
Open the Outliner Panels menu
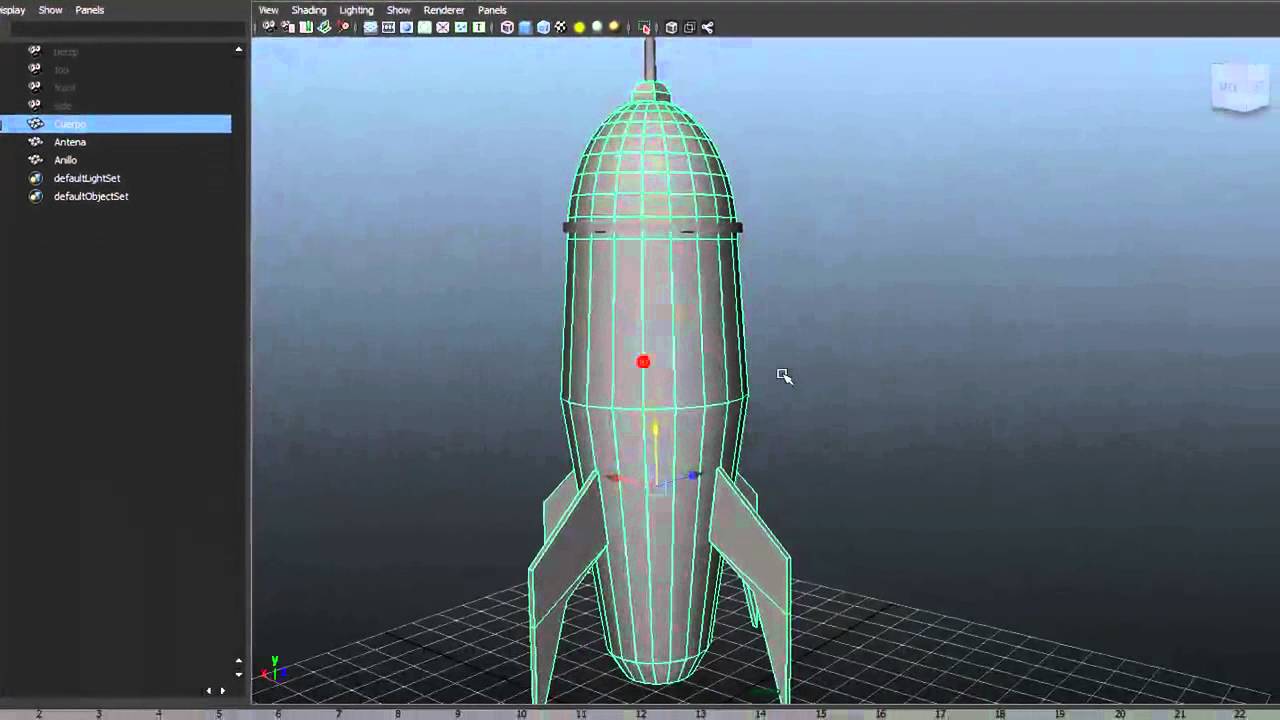pos(90,10)
